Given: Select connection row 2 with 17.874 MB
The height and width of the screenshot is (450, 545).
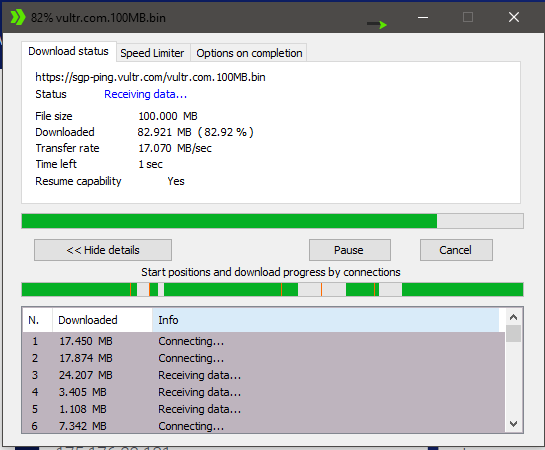Looking at the screenshot, I should tap(263, 358).
